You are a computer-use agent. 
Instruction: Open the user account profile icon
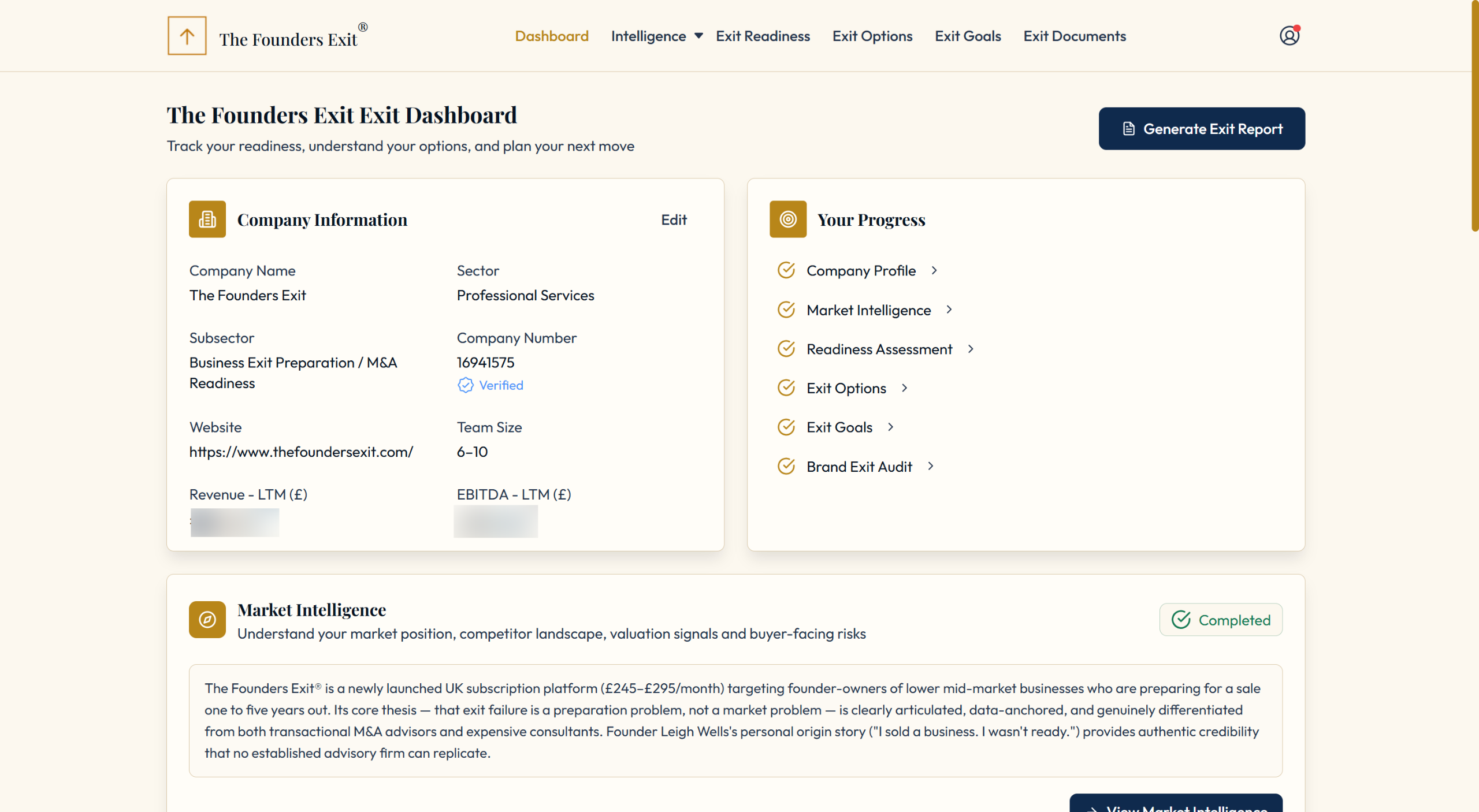[x=1289, y=36]
